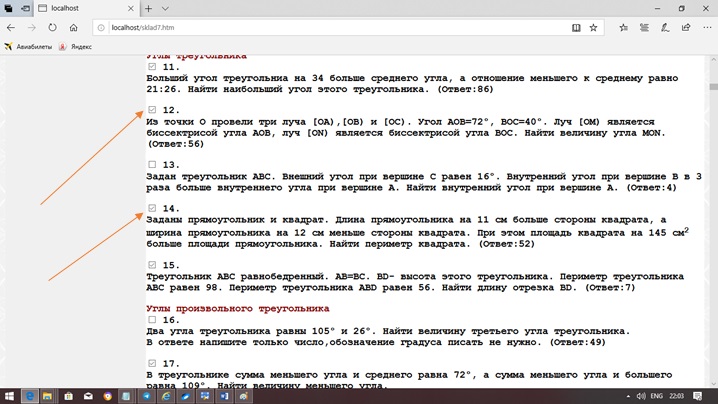The height and width of the screenshot is (404, 718).
Task: Add page to favorites with star icon
Action: pos(593,28)
